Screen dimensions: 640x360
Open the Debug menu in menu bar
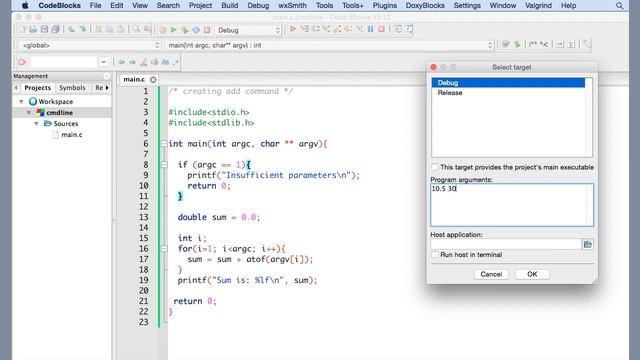pos(258,5)
